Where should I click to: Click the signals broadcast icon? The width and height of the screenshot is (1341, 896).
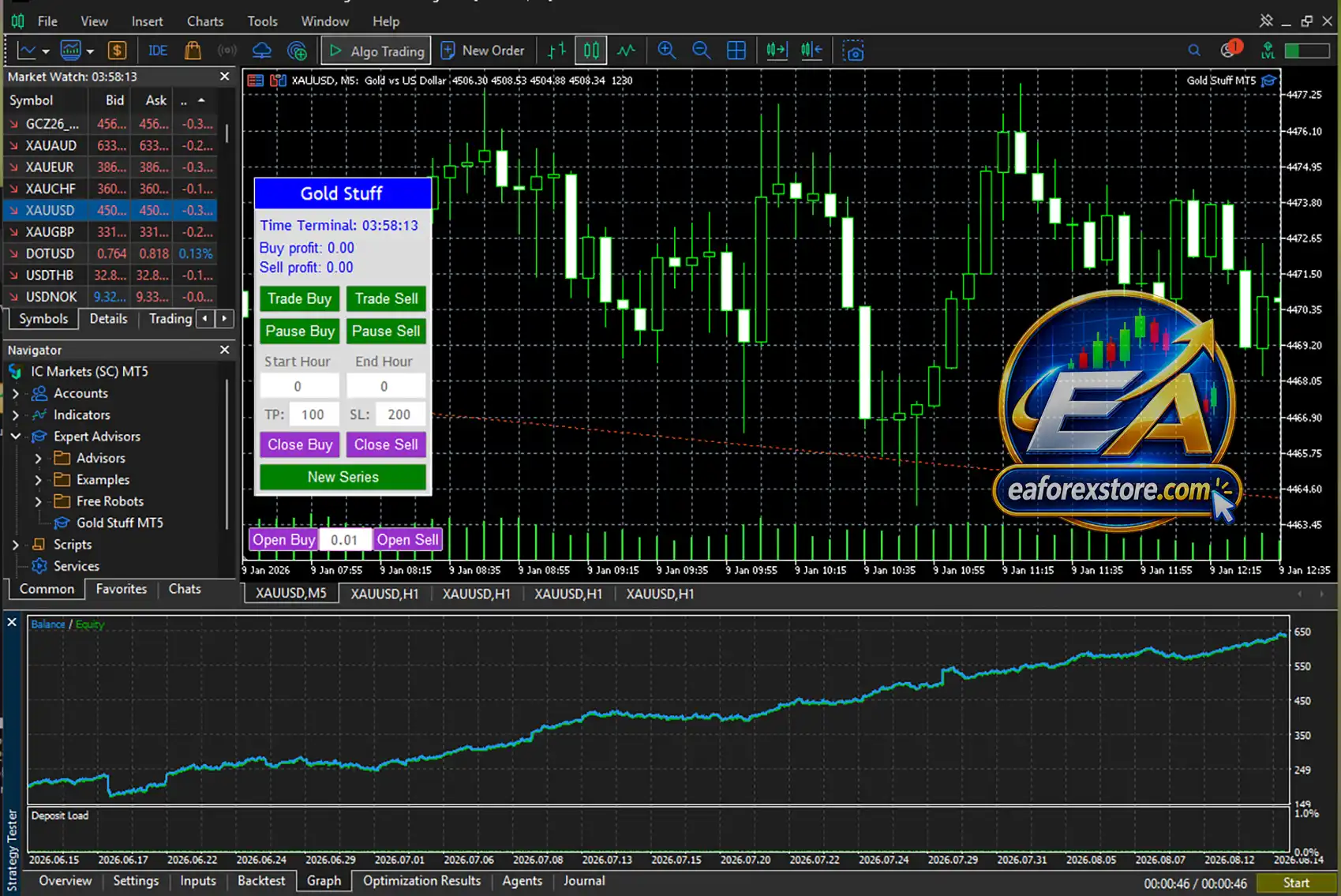227,51
